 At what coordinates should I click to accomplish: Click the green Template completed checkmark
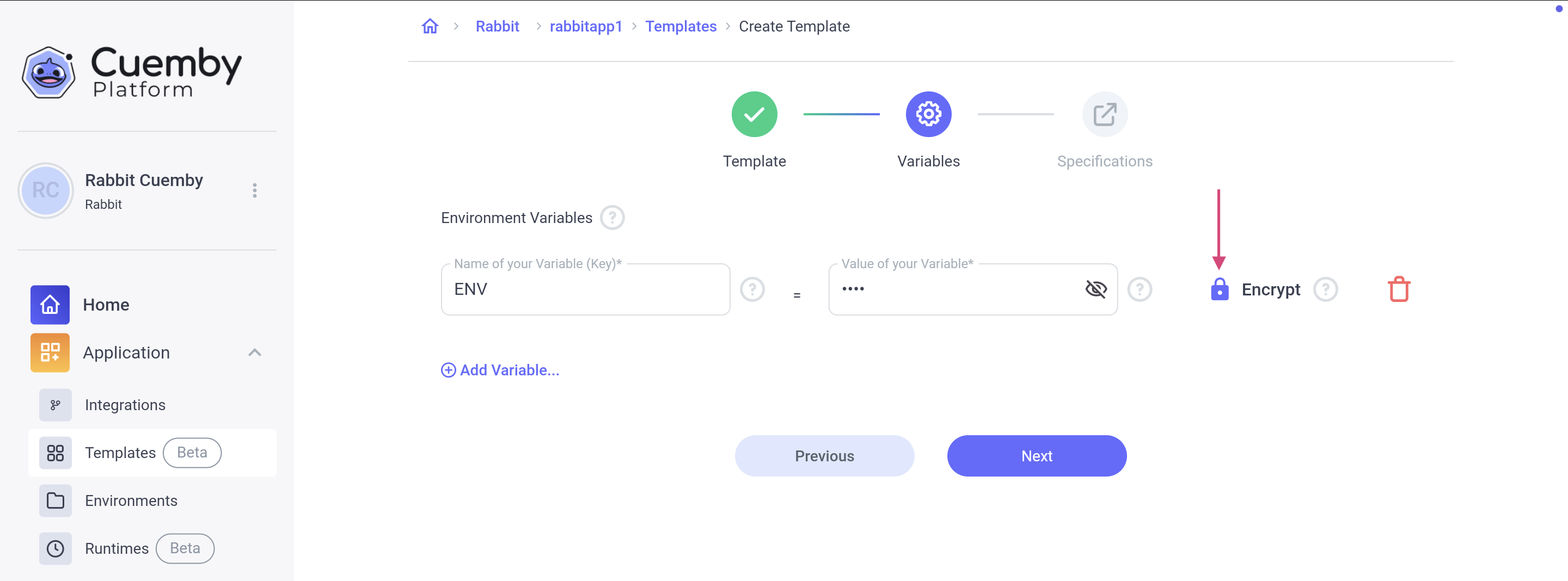click(x=754, y=113)
